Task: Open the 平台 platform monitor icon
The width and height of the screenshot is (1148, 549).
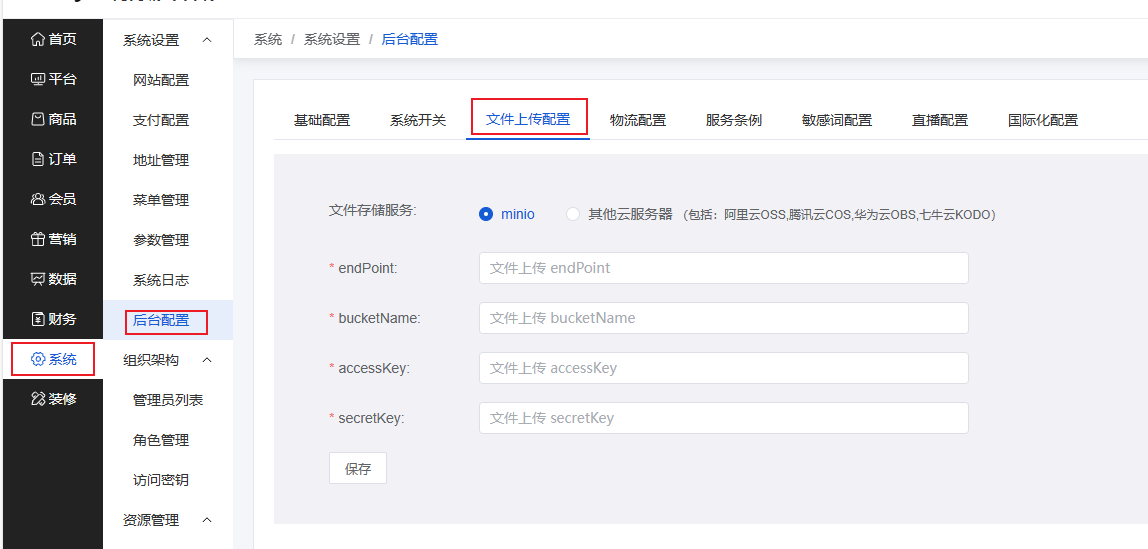Action: click(x=38, y=79)
